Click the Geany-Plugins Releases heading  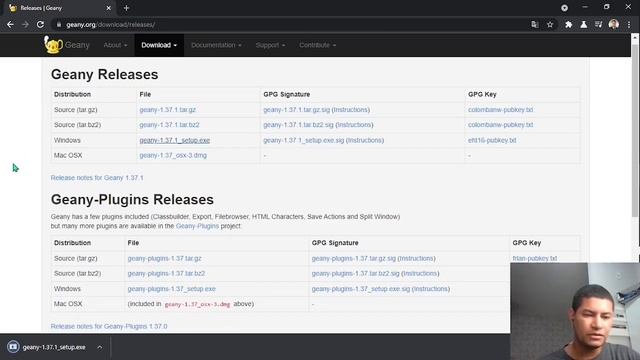132,200
